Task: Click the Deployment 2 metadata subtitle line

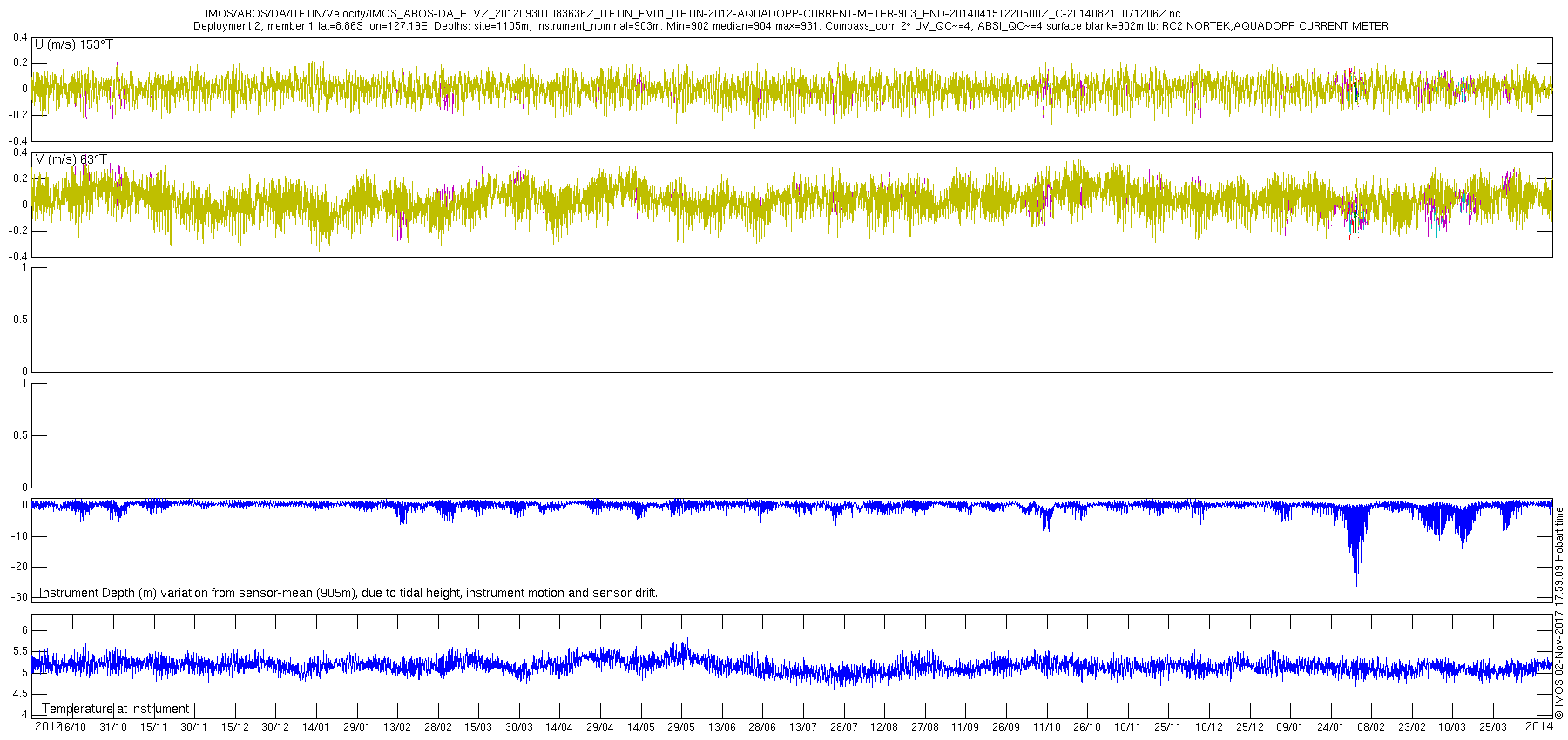Action: coord(790,26)
